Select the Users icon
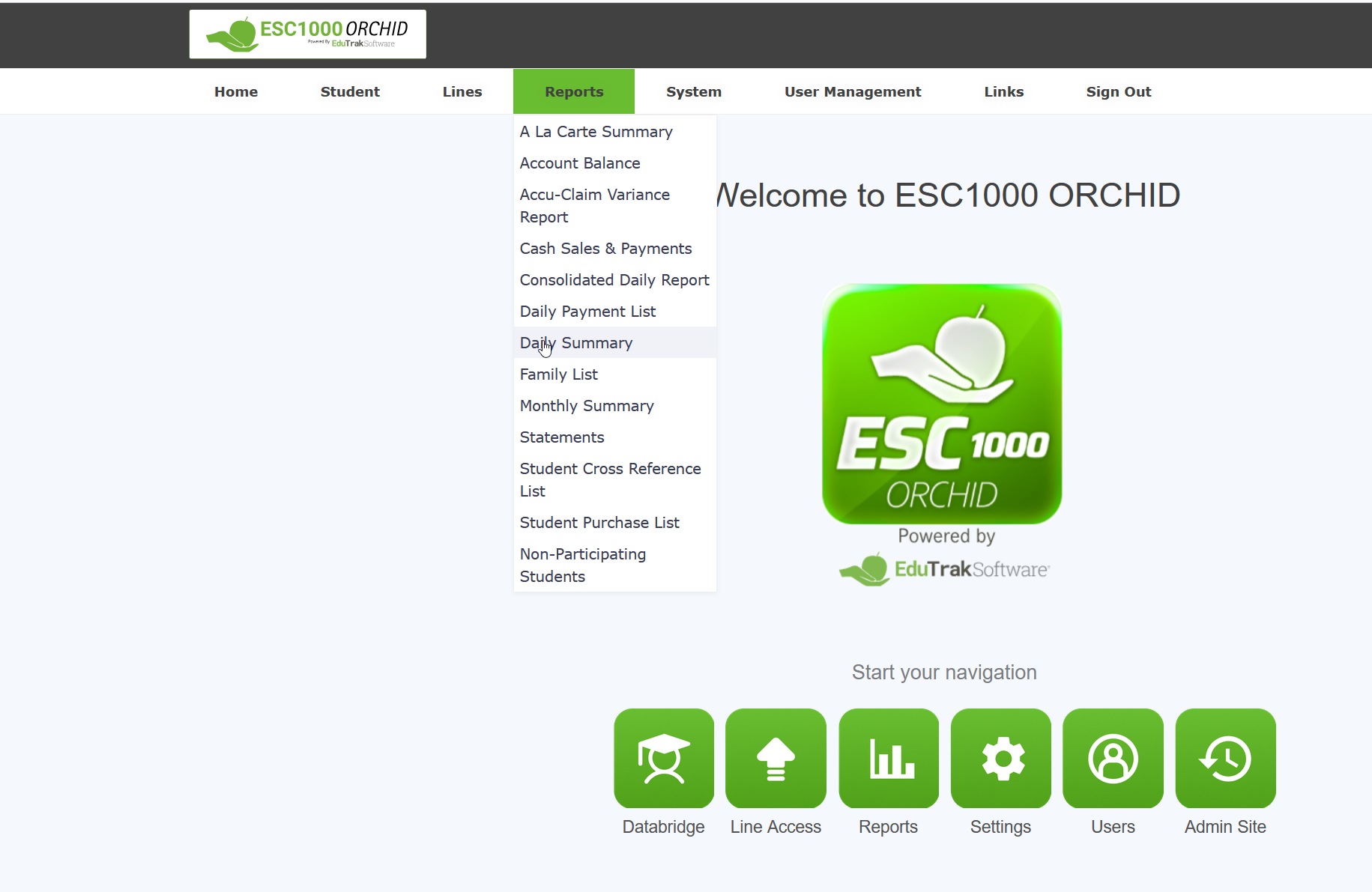 (1113, 758)
